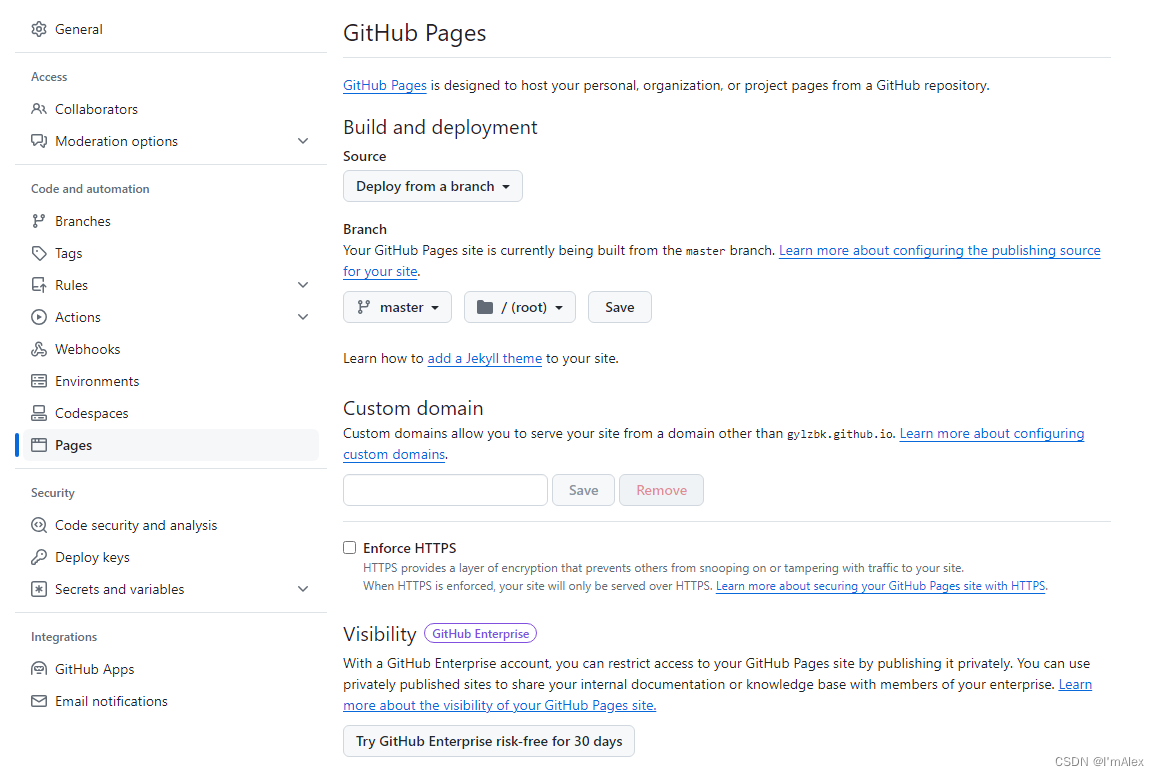The image size is (1159, 776).
Task: Click the Email notifications envelope icon
Action: click(39, 701)
